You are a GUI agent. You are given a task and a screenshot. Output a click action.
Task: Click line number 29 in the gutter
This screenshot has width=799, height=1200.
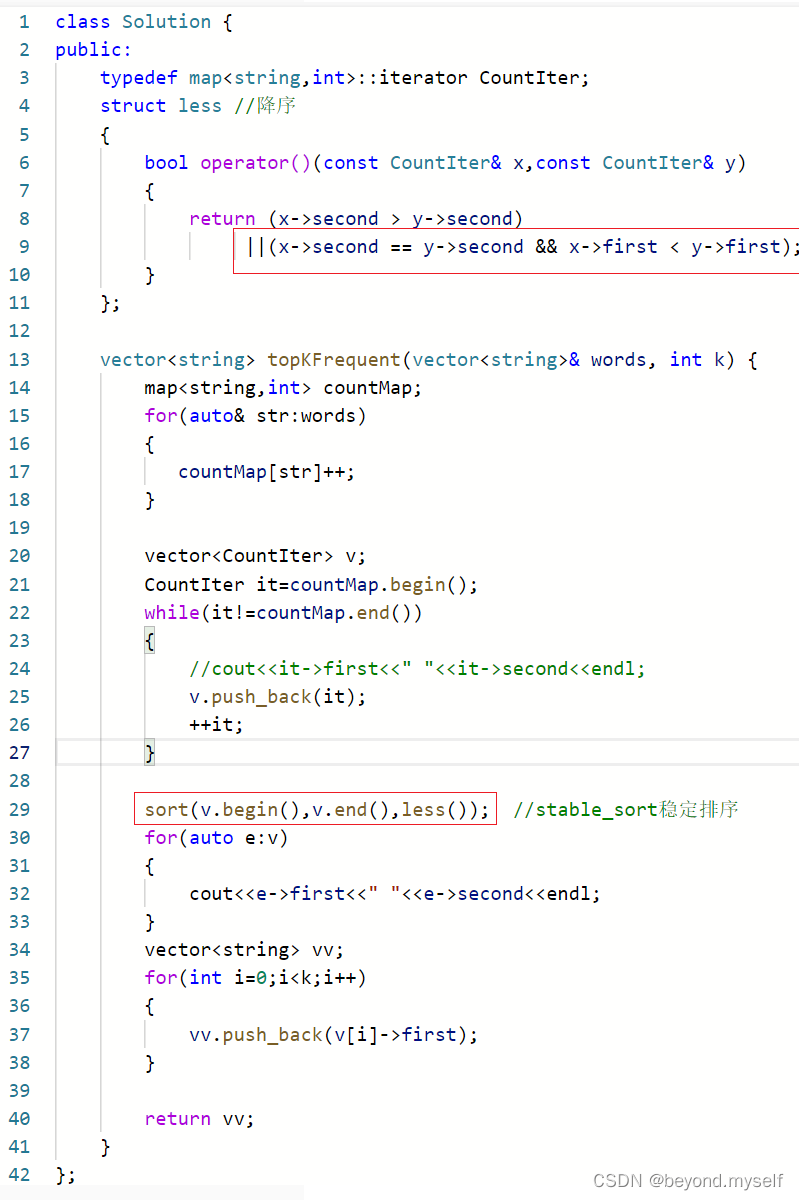coord(19,809)
